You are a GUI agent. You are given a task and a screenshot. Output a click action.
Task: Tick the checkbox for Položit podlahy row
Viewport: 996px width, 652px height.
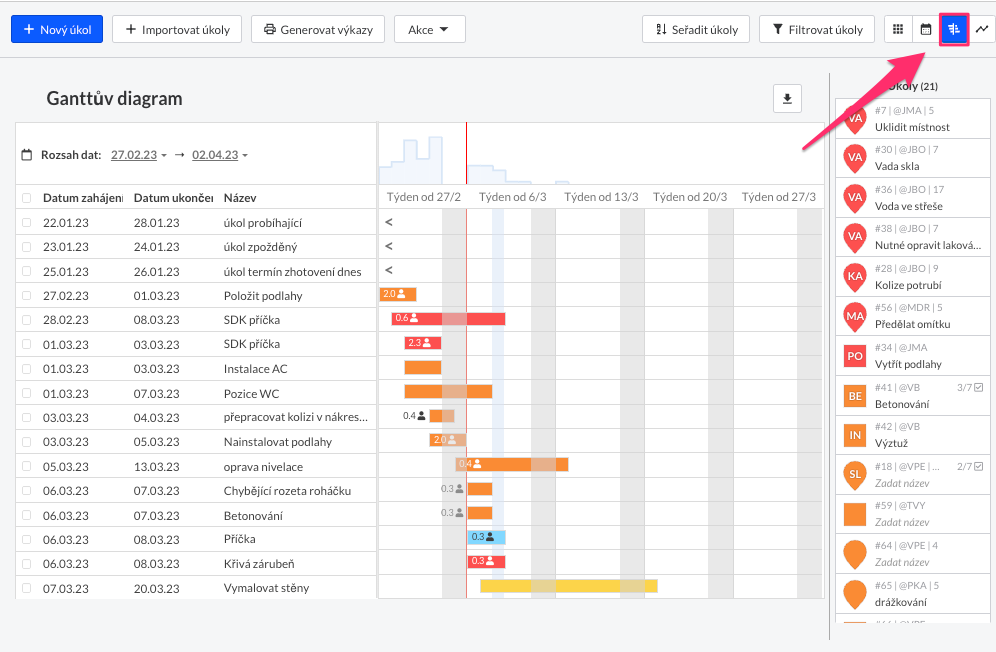[27, 295]
